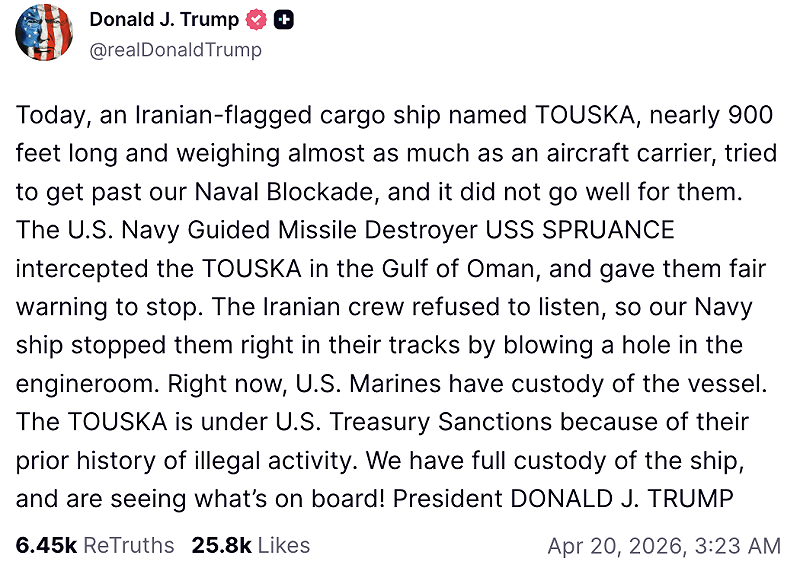This screenshot has height=565, width=800.
Task: Open the list of ReTruths
Action: pyautogui.click(x=128, y=546)
